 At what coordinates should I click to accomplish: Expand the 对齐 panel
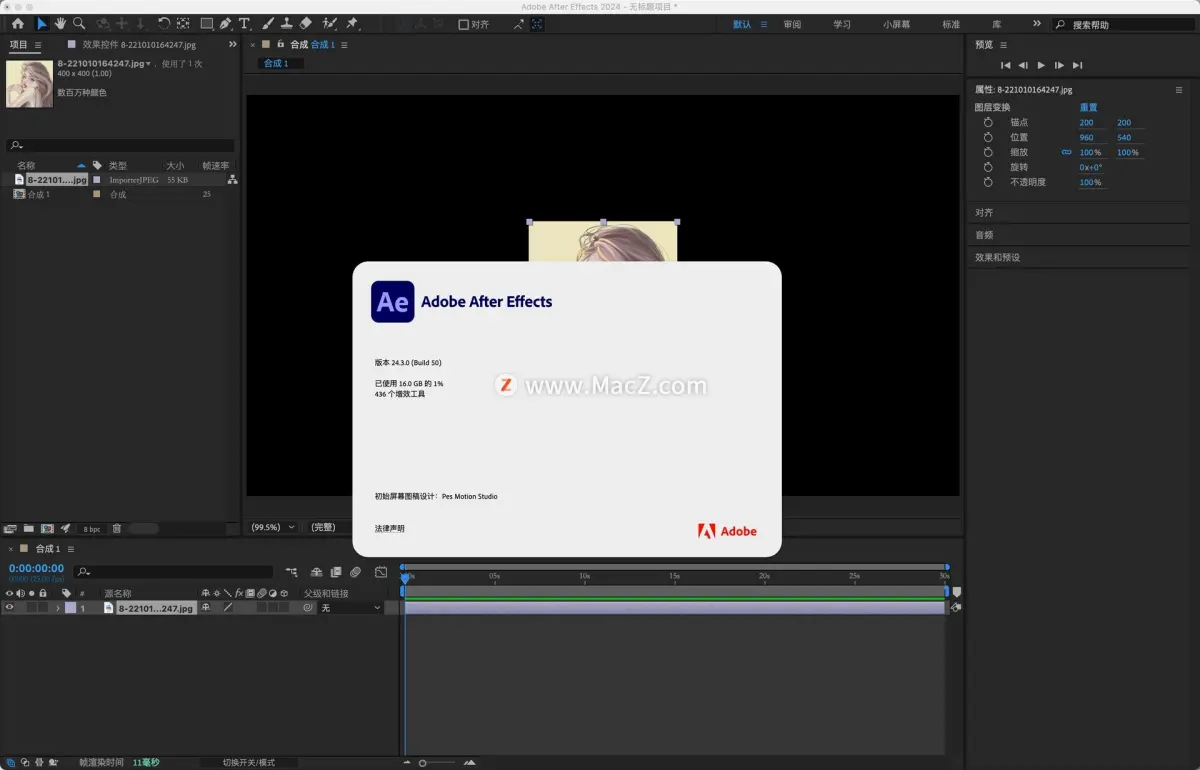click(984, 212)
